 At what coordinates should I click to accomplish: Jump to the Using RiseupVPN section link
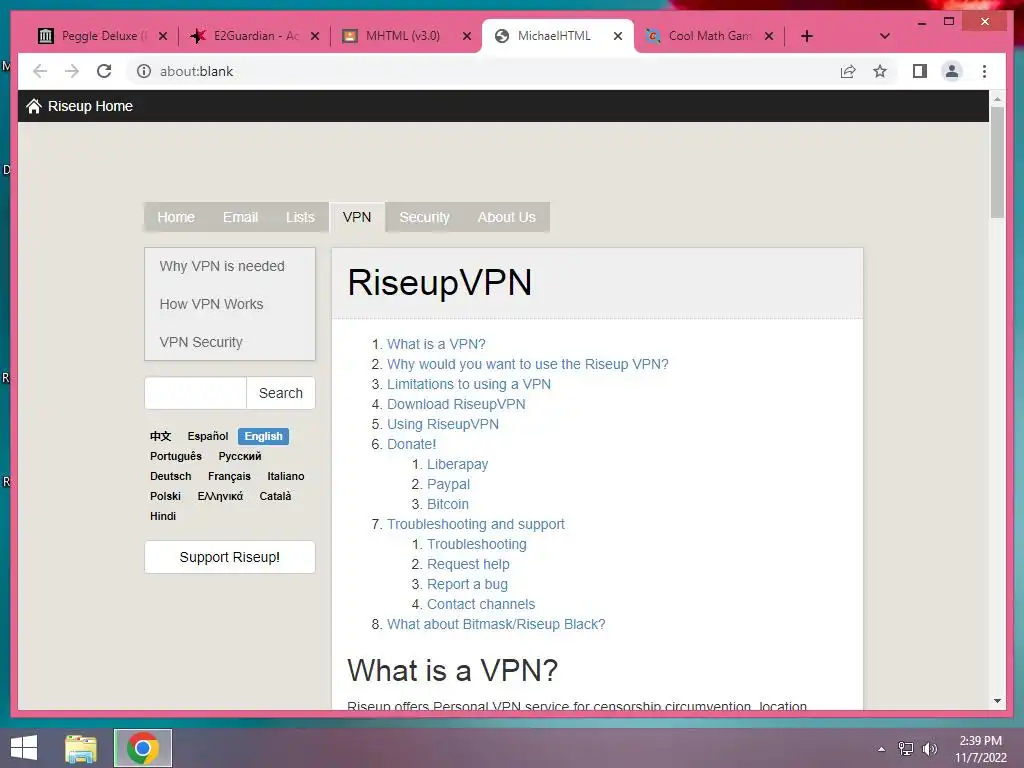443,424
